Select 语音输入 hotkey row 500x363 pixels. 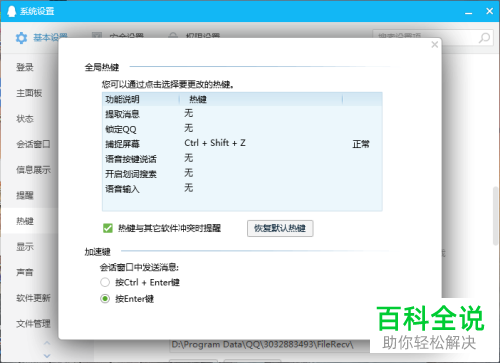[x=242, y=189]
